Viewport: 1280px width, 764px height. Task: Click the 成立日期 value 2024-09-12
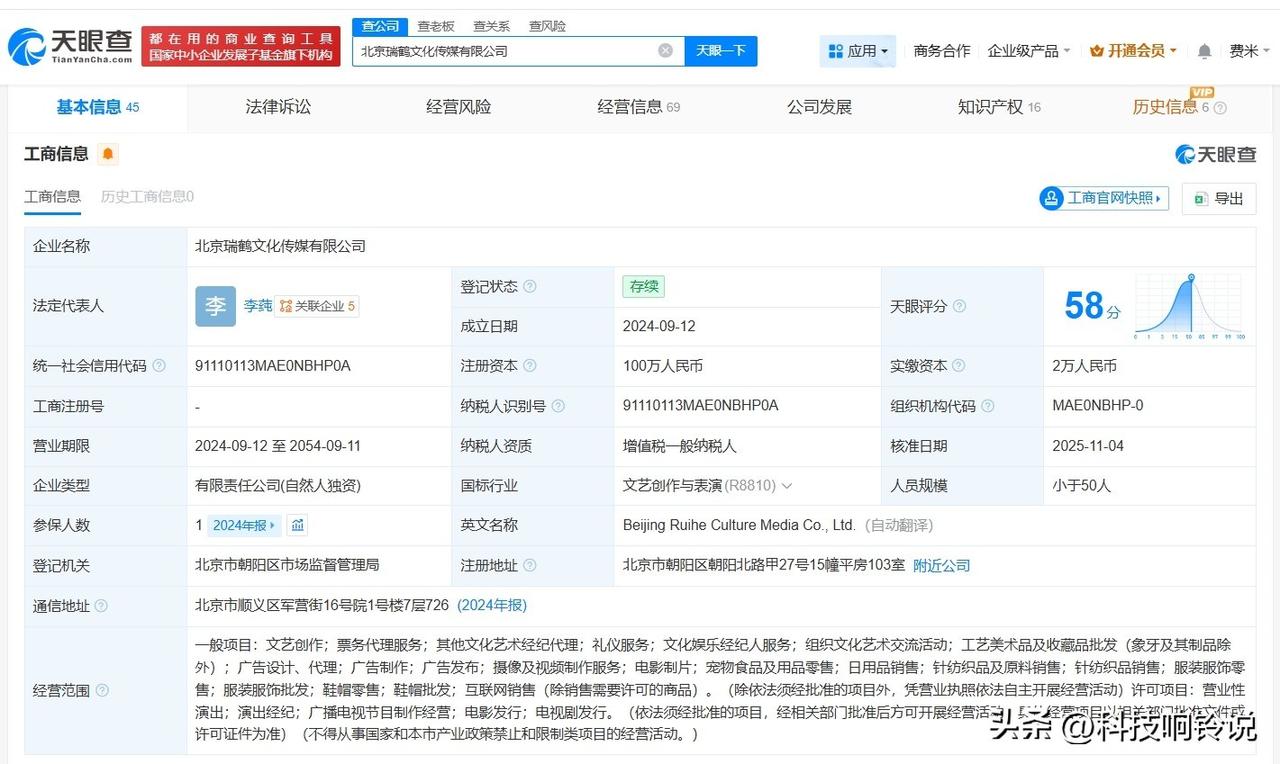point(659,327)
